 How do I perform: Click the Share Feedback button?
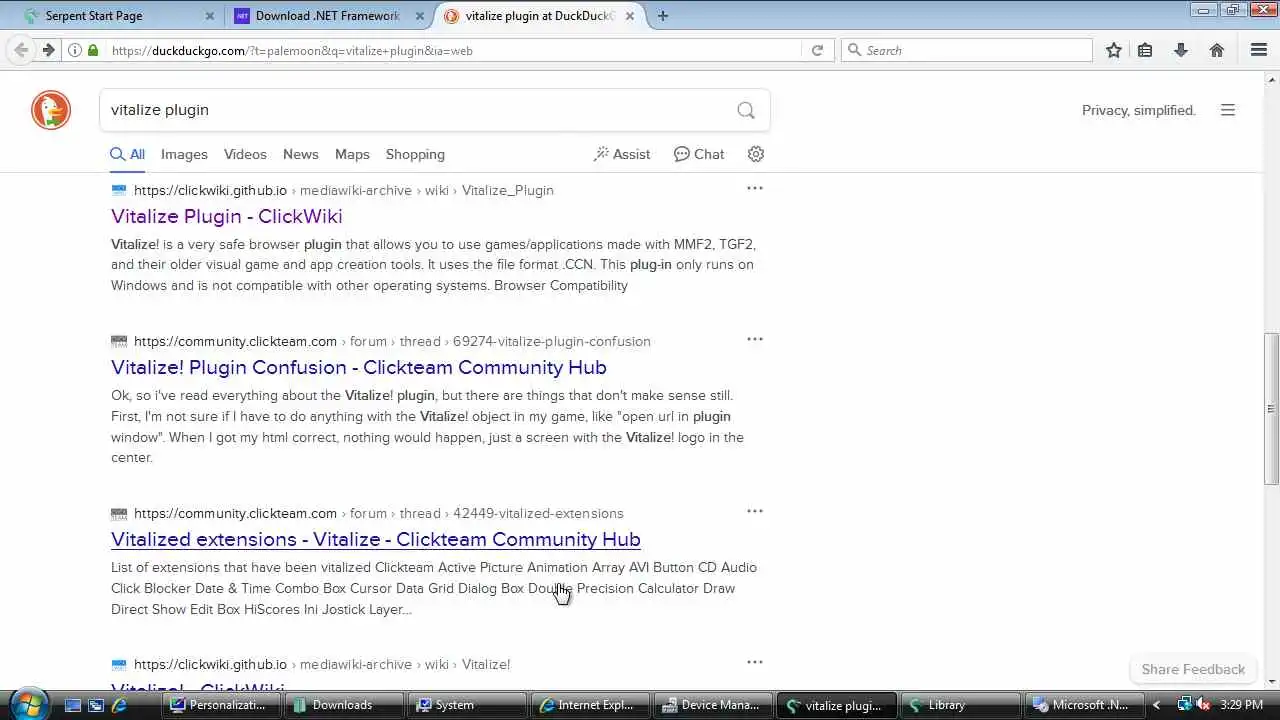1193,669
